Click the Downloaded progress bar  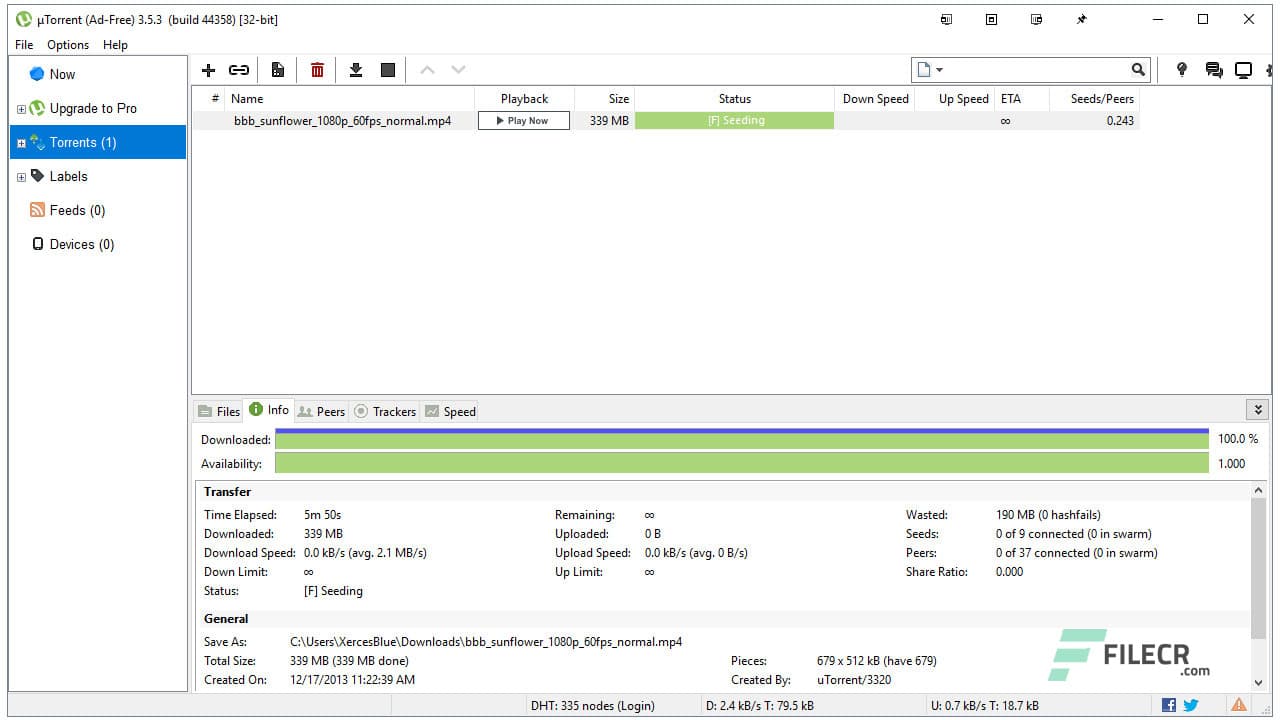pos(742,439)
